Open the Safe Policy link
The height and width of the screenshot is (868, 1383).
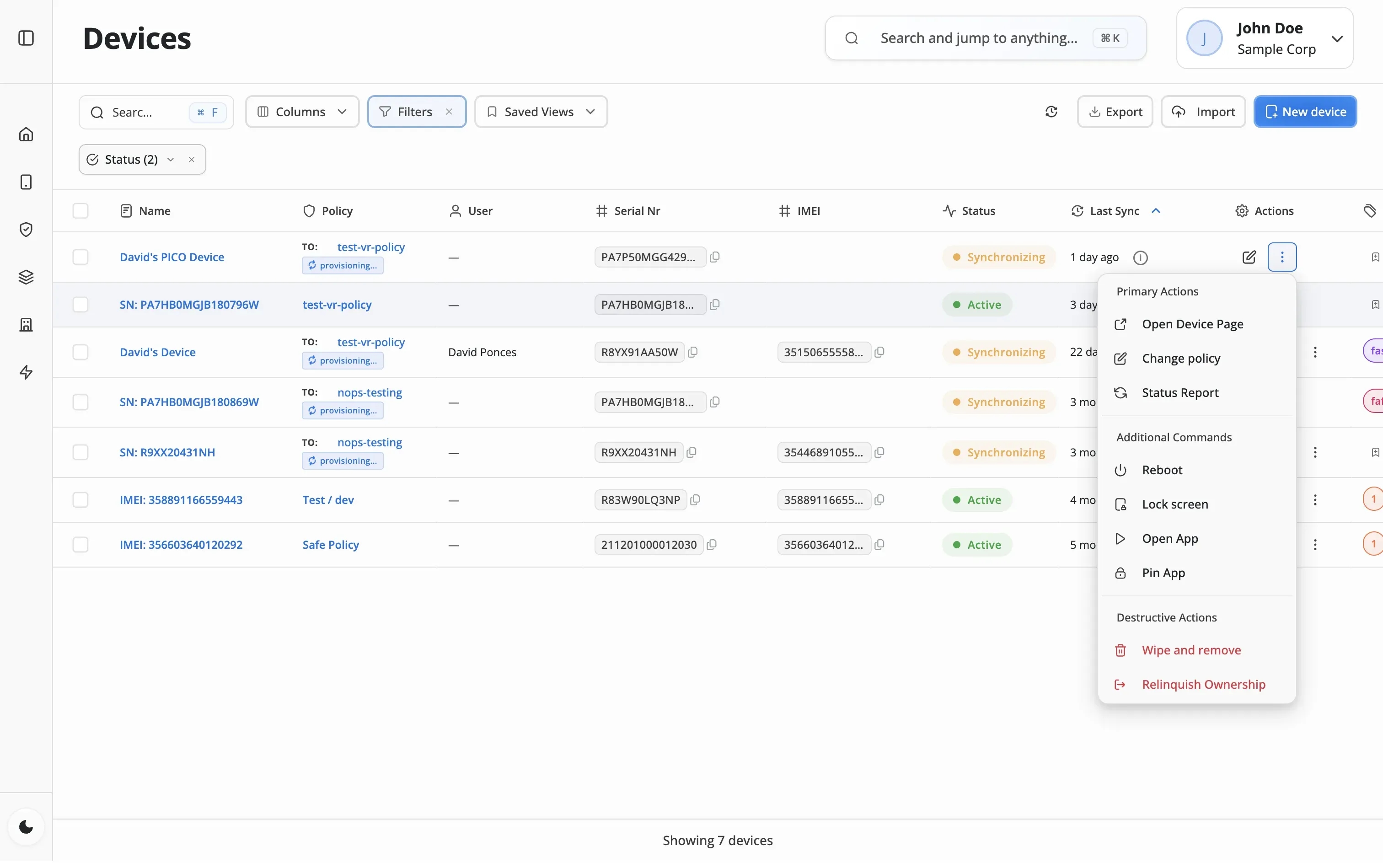tap(331, 545)
